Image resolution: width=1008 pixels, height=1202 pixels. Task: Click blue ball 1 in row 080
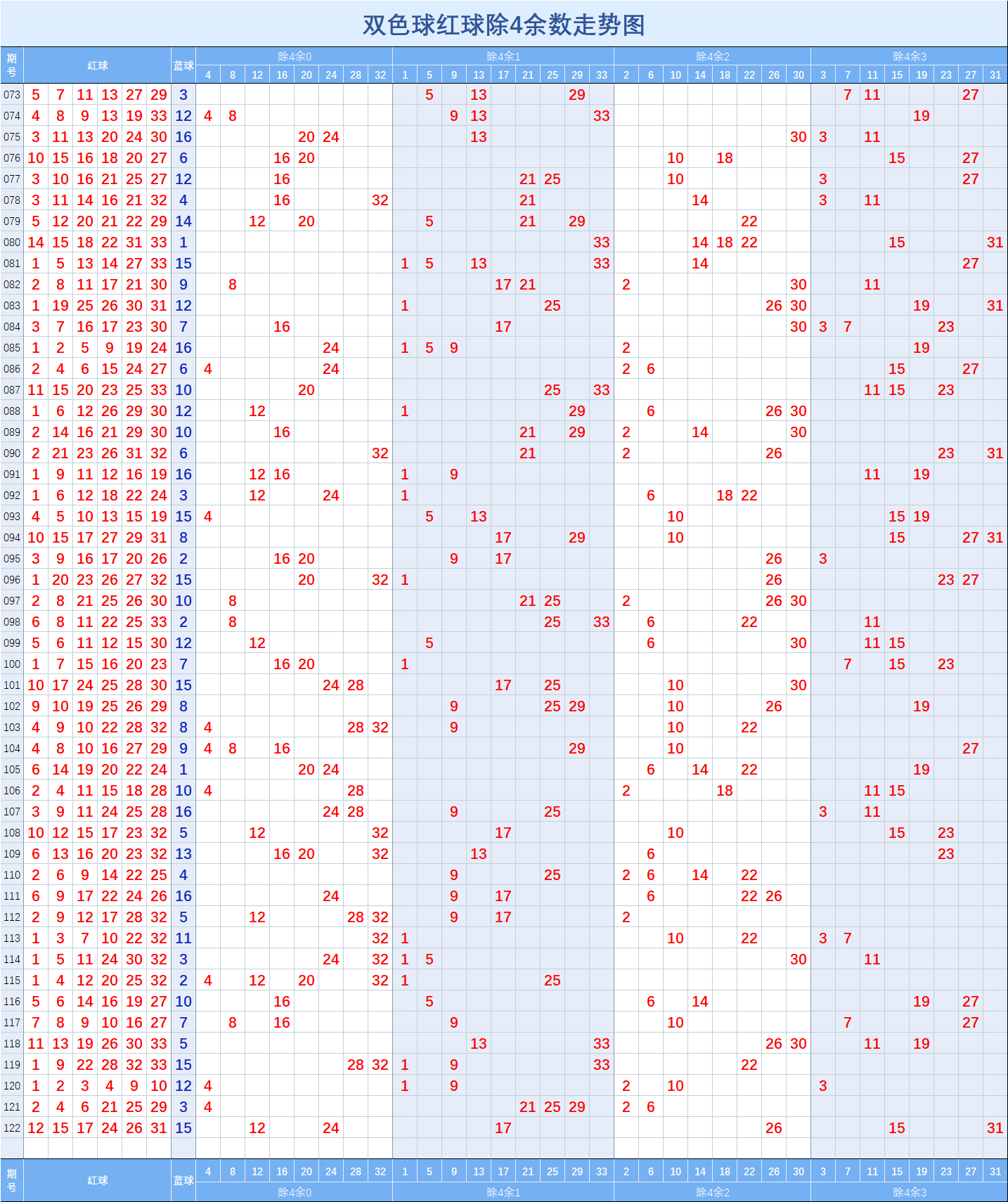pos(183,242)
